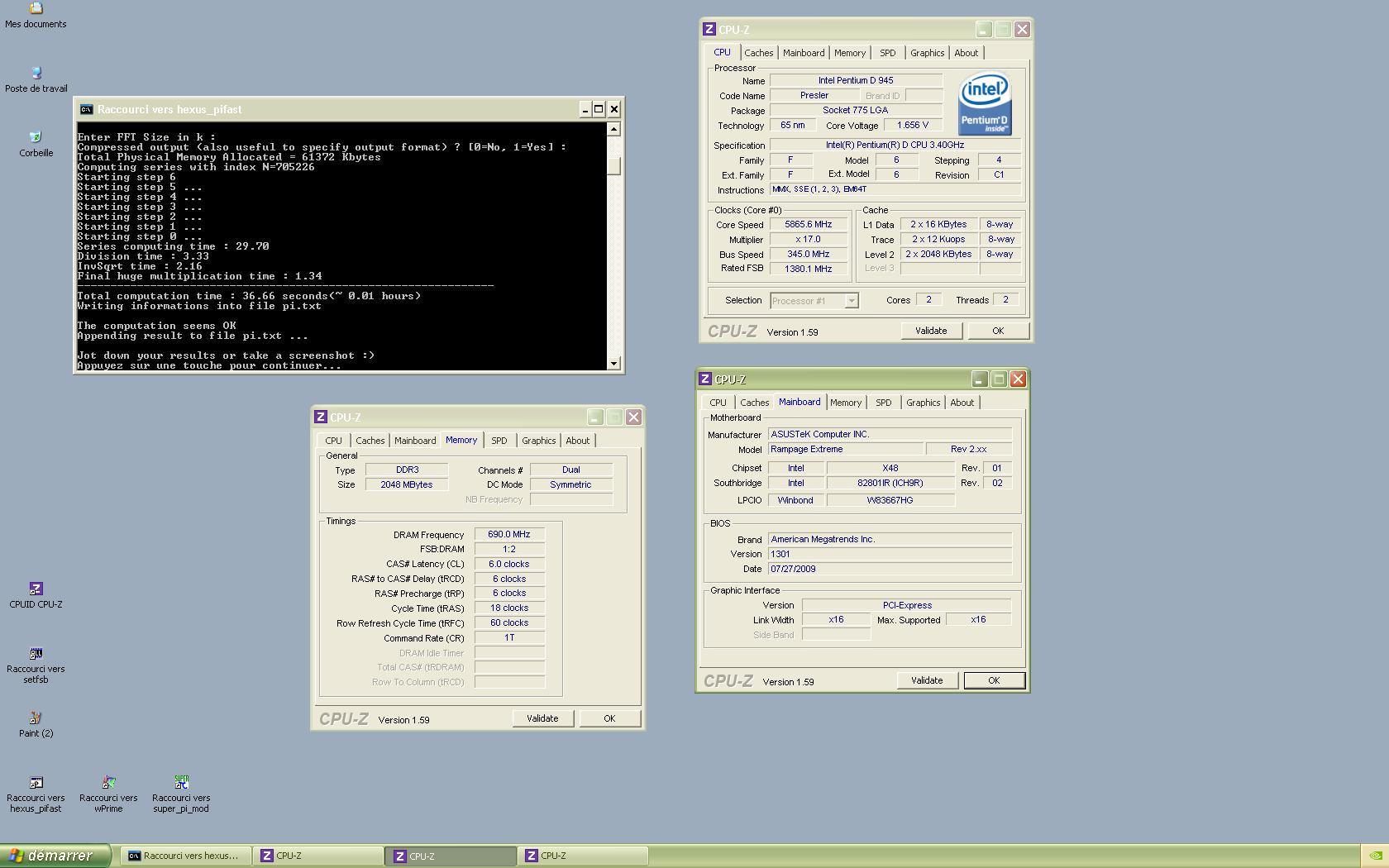The width and height of the screenshot is (1389, 868).
Task: Click the BIOS date 07/27/2009 field
Action: point(890,570)
